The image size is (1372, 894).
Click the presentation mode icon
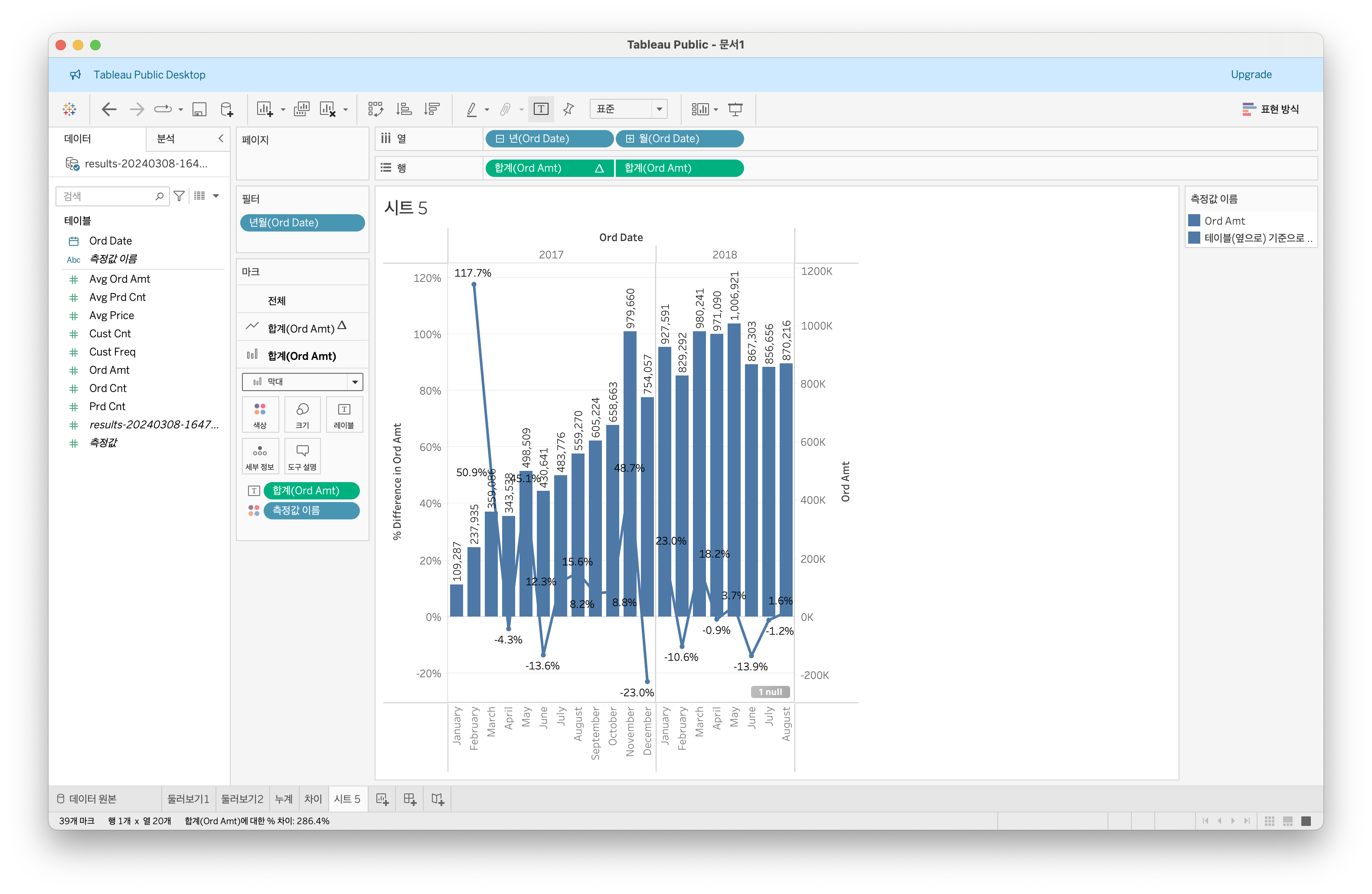click(735, 109)
